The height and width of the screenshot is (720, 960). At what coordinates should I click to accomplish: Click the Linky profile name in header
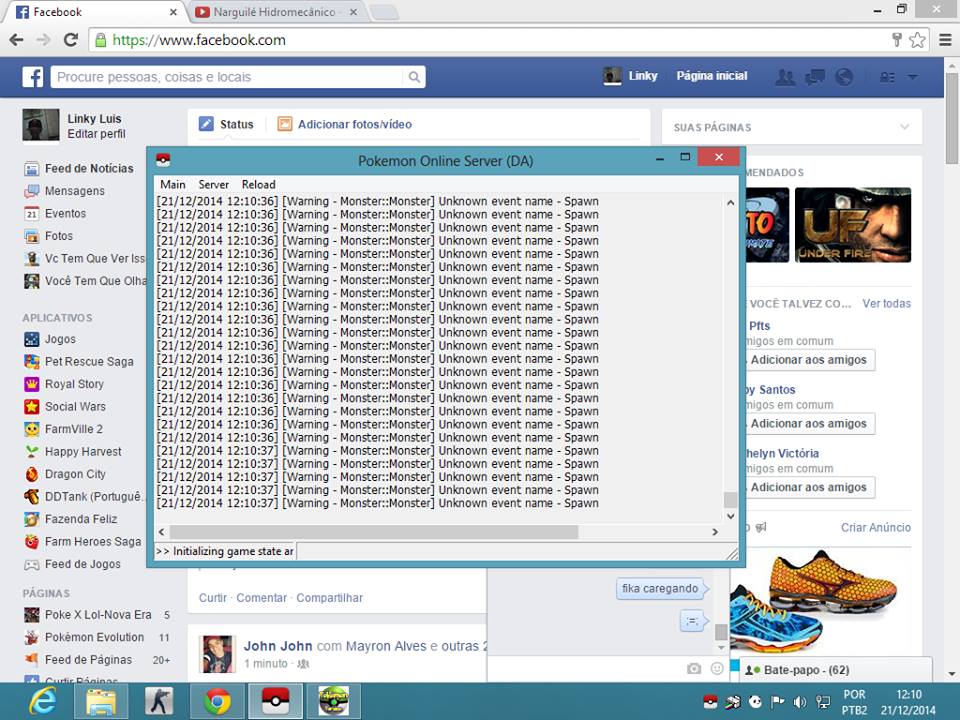[642, 76]
